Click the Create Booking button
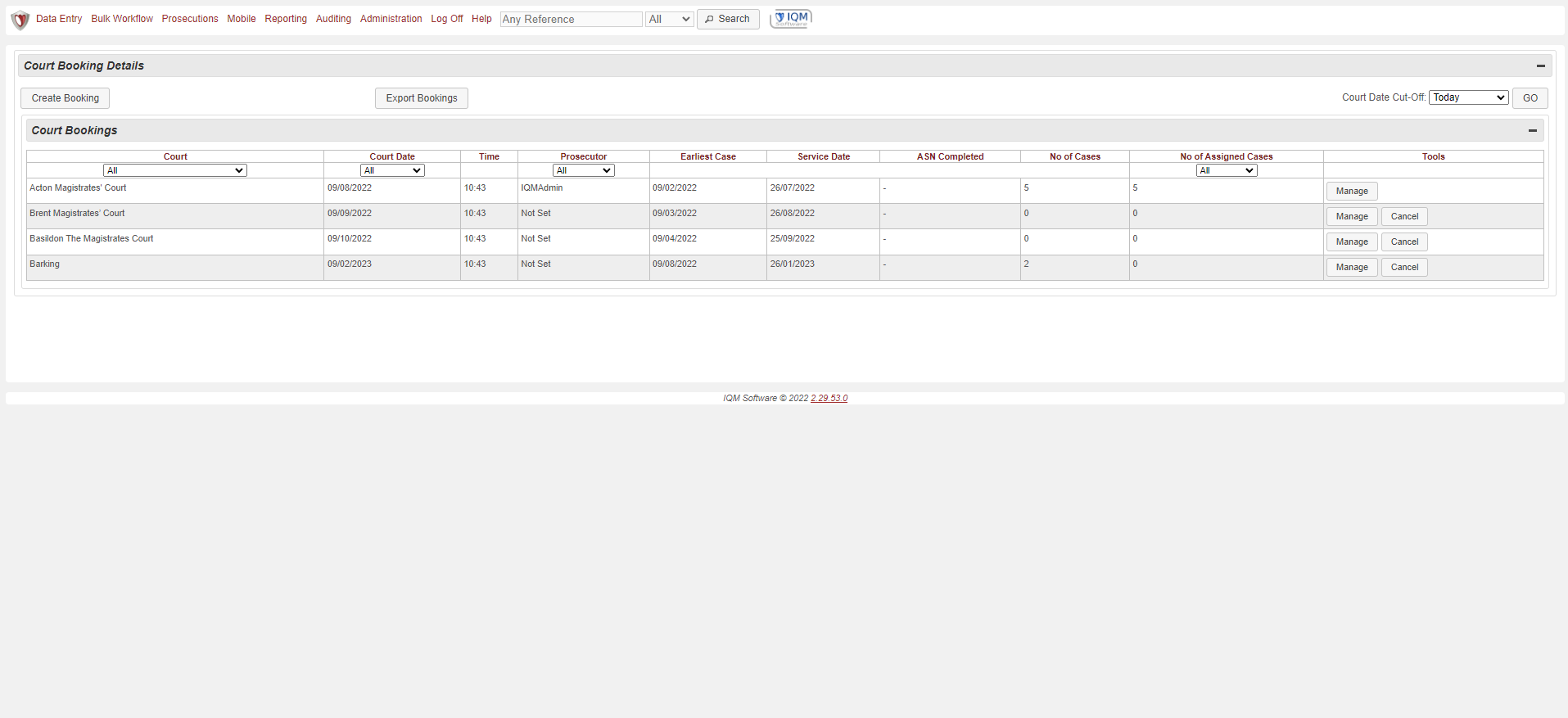Image resolution: width=1568 pixels, height=718 pixels. [65, 98]
